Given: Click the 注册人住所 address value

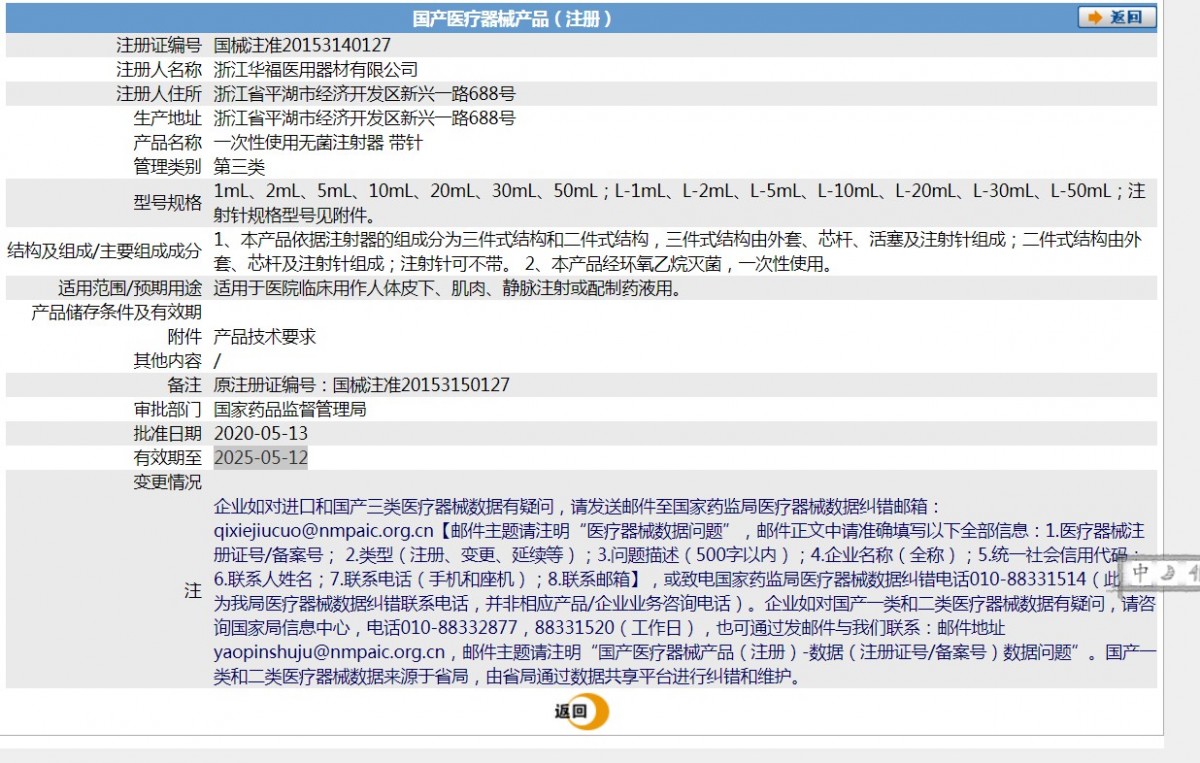Looking at the screenshot, I should (365, 94).
